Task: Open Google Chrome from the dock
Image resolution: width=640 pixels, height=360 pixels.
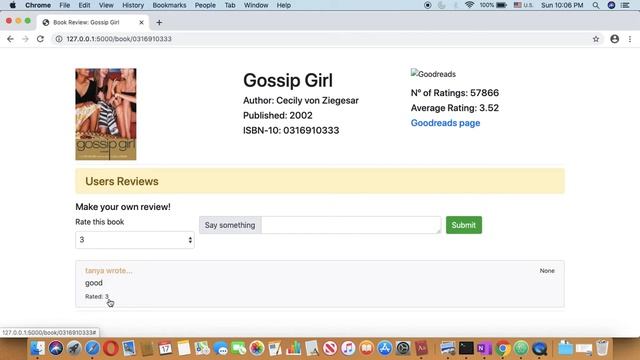Action: point(503,348)
